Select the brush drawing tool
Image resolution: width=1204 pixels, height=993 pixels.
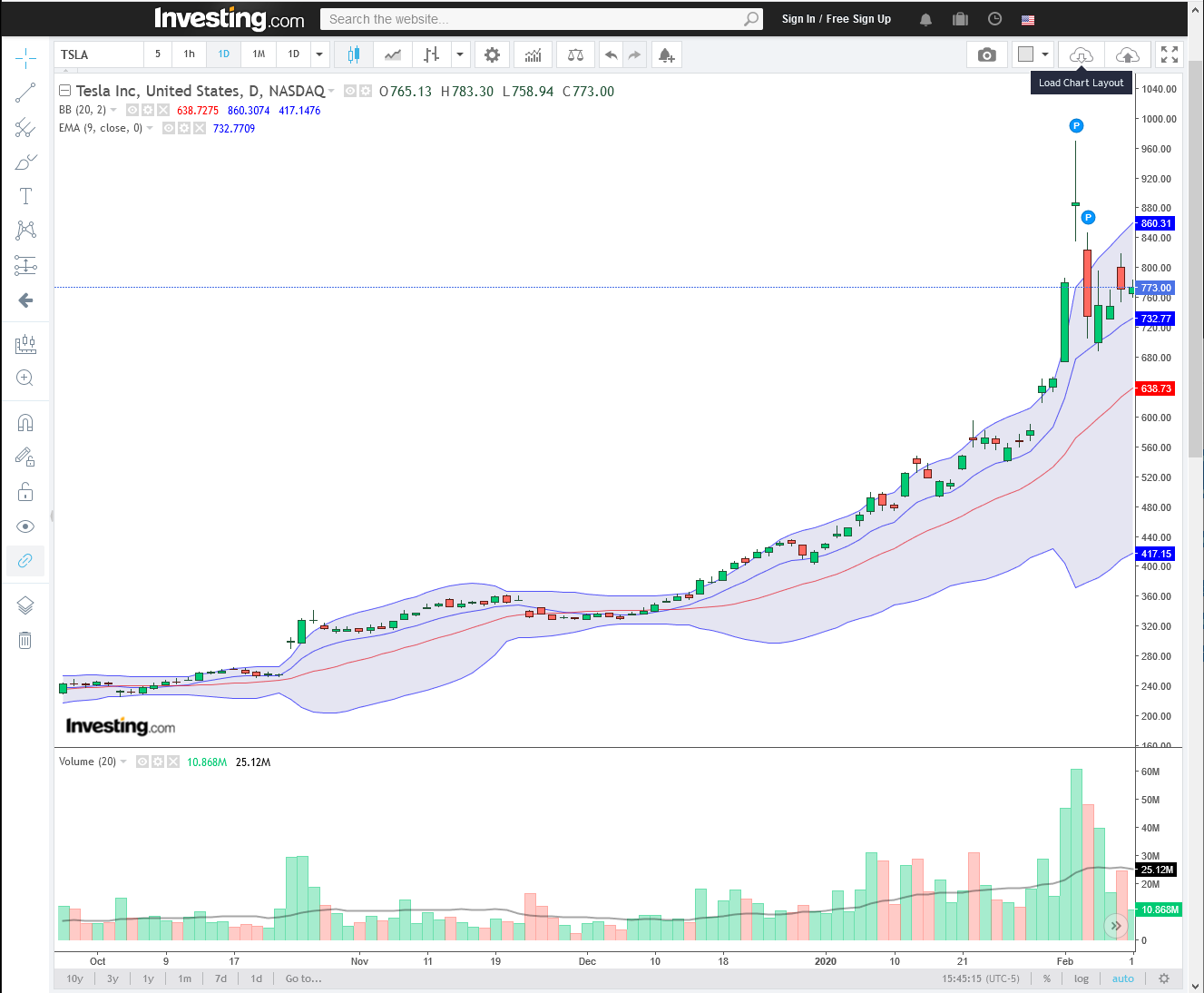coord(25,162)
